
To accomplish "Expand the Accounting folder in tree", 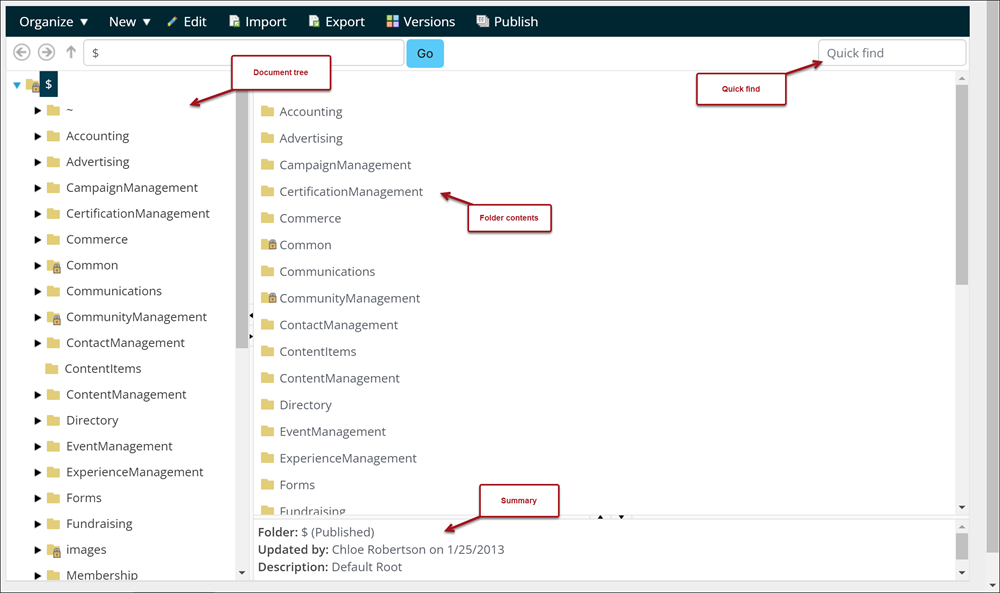I will [38, 136].
